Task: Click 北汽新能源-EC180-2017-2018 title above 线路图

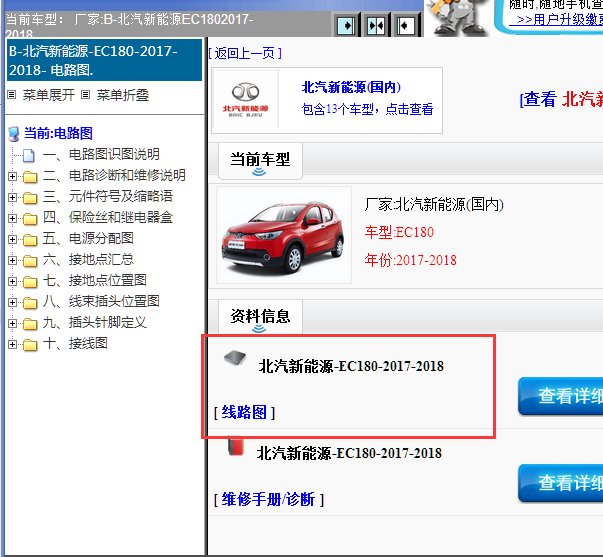Action: pos(351,366)
